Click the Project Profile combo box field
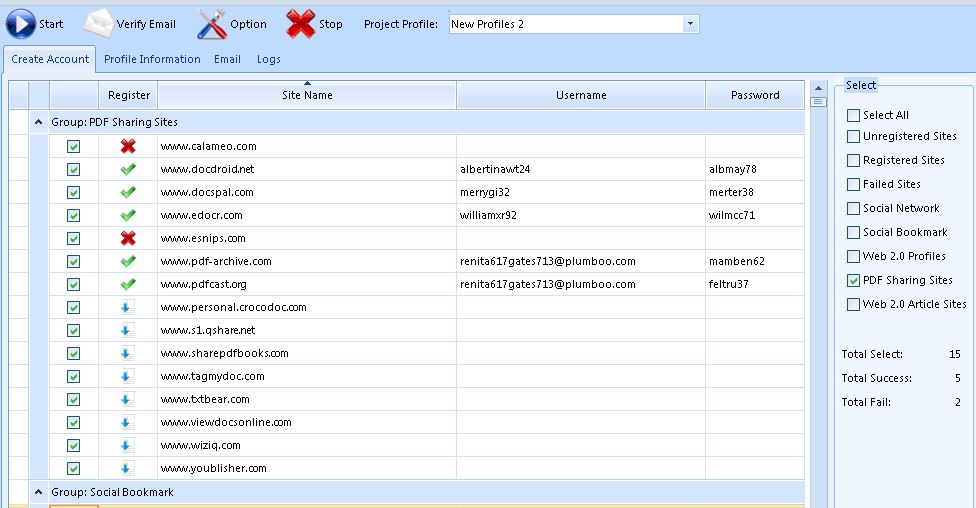The image size is (976, 508). pos(574,24)
